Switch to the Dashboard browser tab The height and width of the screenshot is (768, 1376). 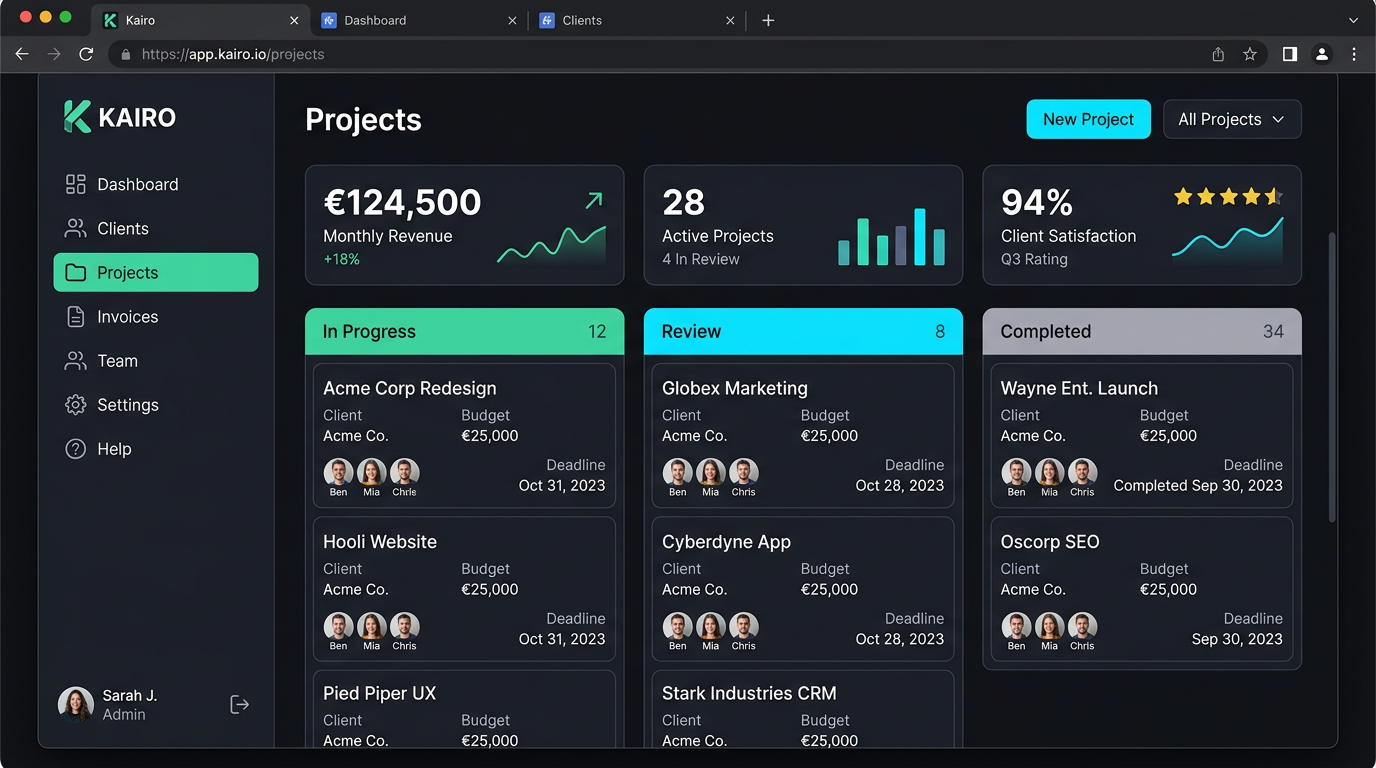click(x=374, y=20)
